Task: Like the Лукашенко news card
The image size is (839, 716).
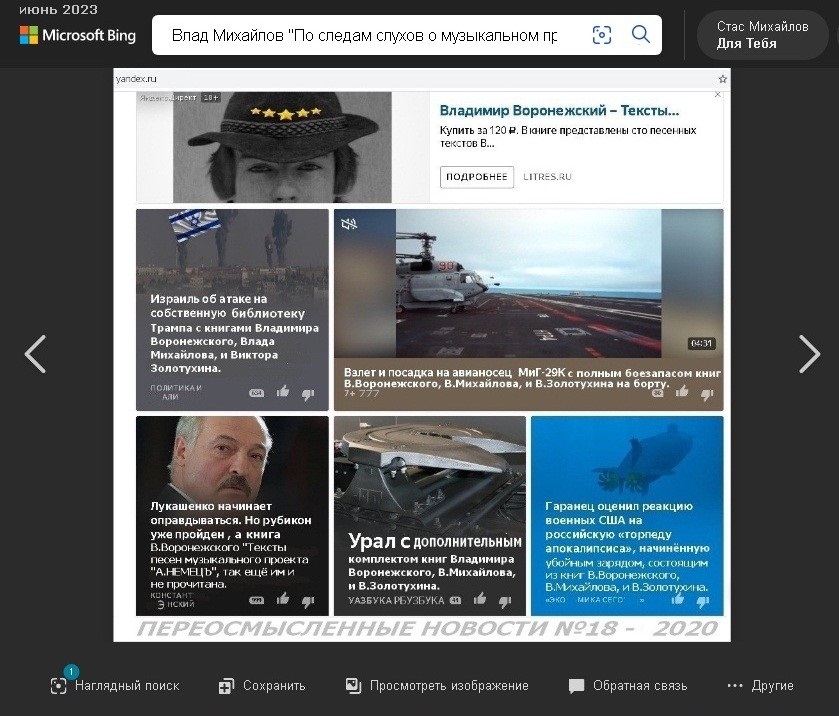Action: (x=283, y=598)
